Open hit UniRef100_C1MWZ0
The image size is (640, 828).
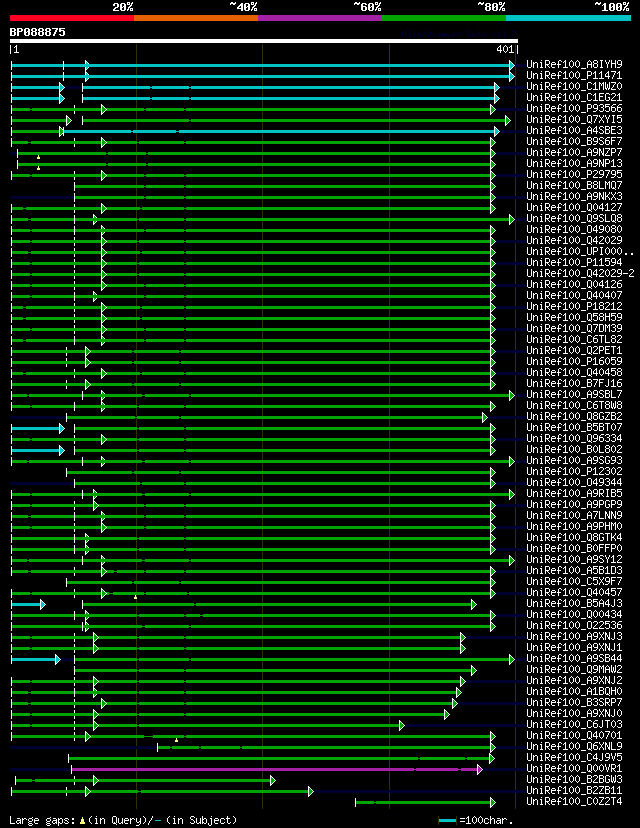pos(574,86)
